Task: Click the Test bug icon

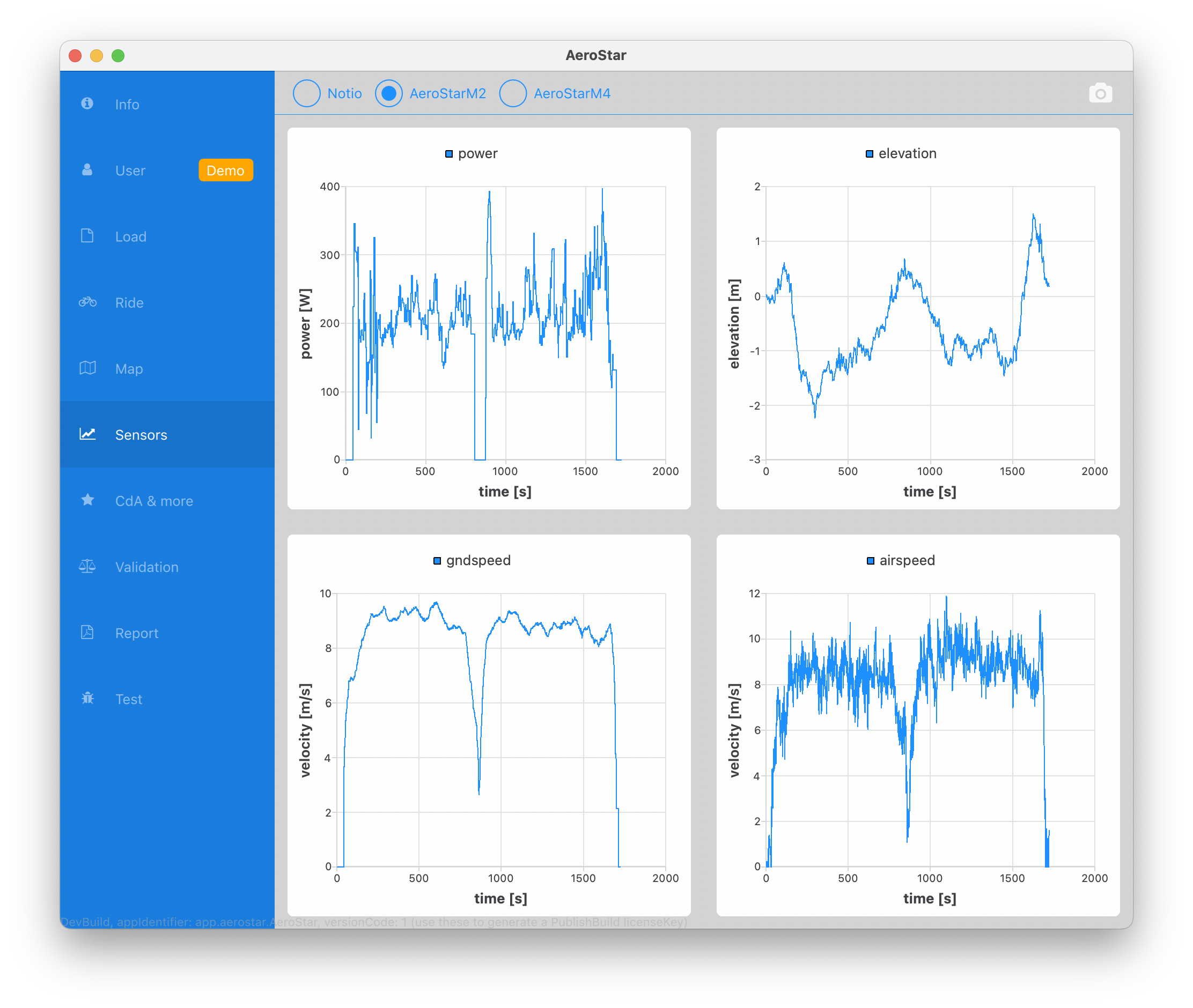Action: (x=87, y=698)
